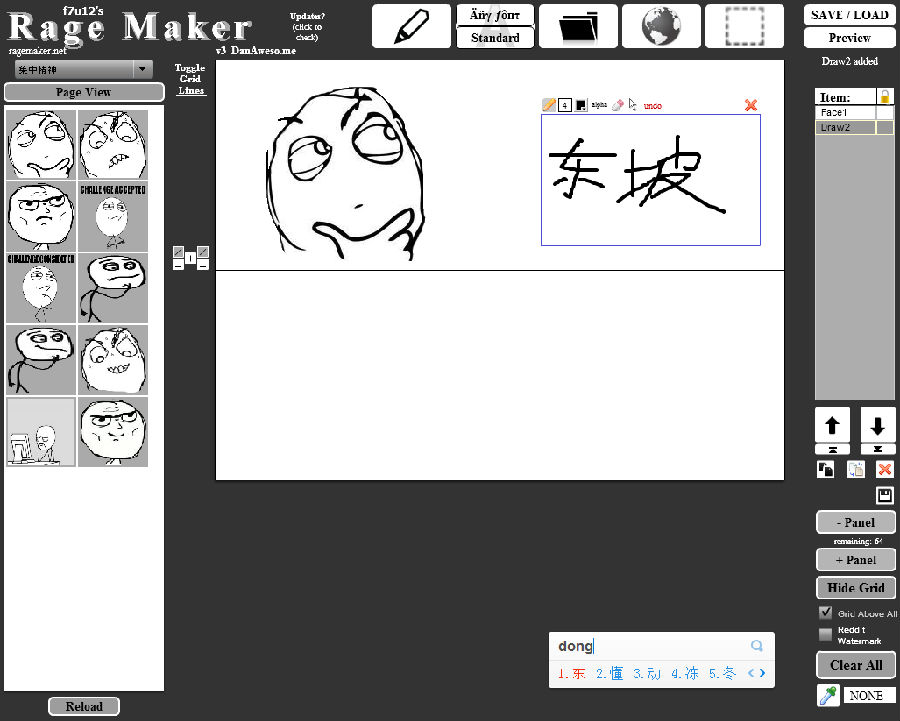Viewport: 900px width, 721px height.
Task: Switch to Page View
Action: pos(84,91)
